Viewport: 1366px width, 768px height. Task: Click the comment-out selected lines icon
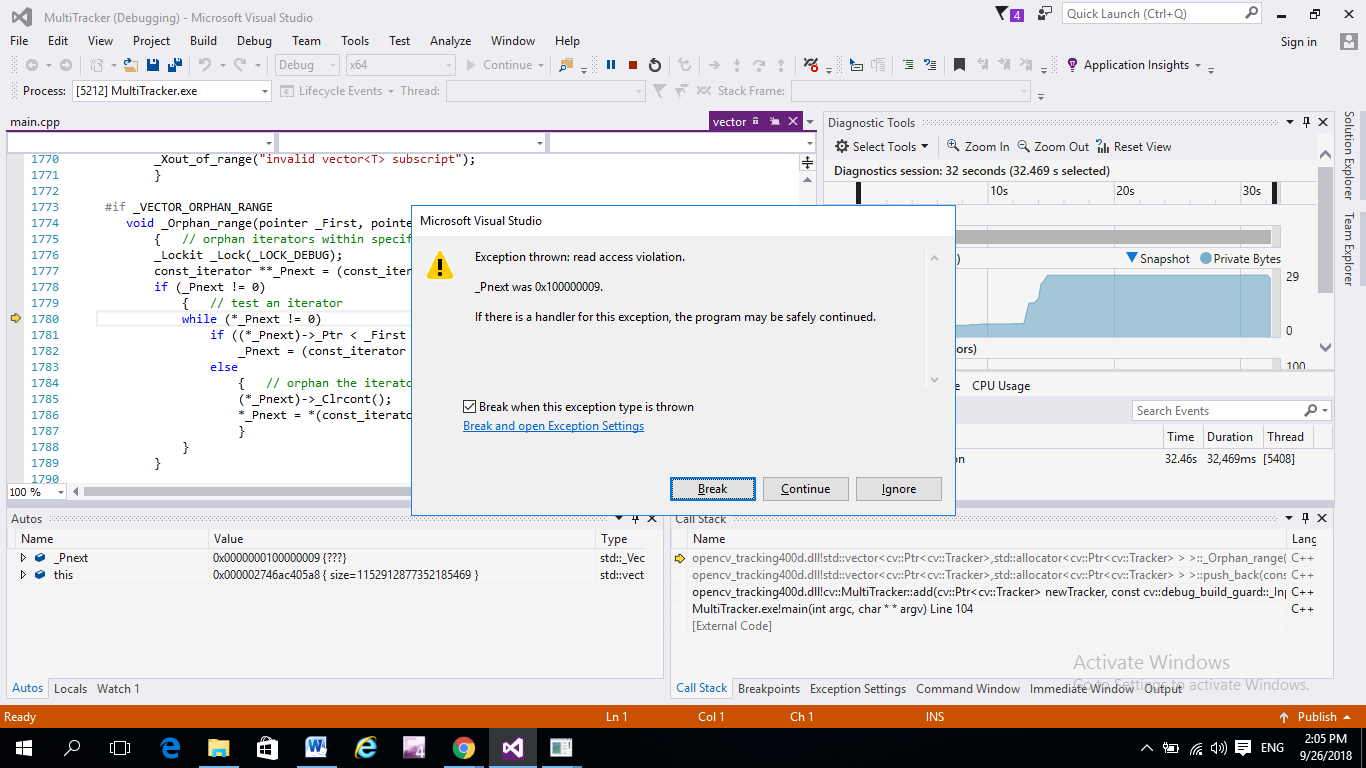tap(907, 65)
